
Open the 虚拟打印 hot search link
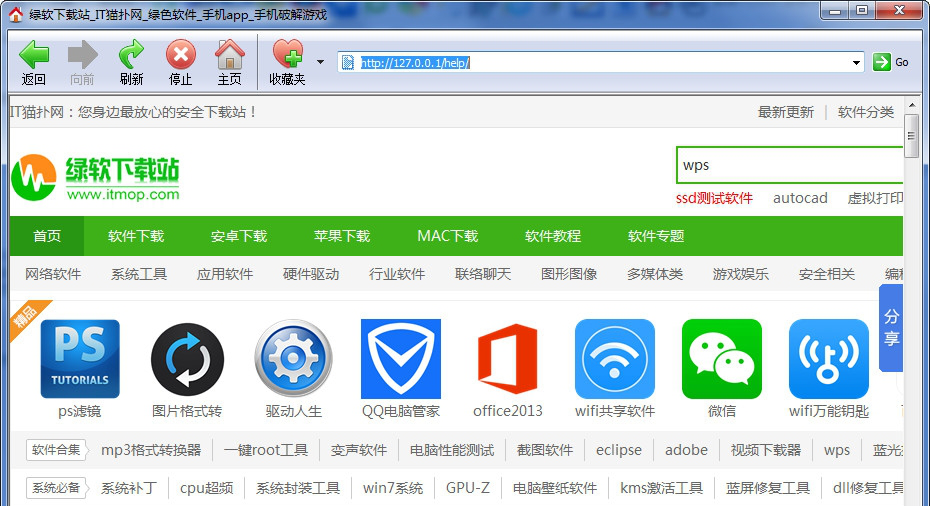[x=875, y=198]
